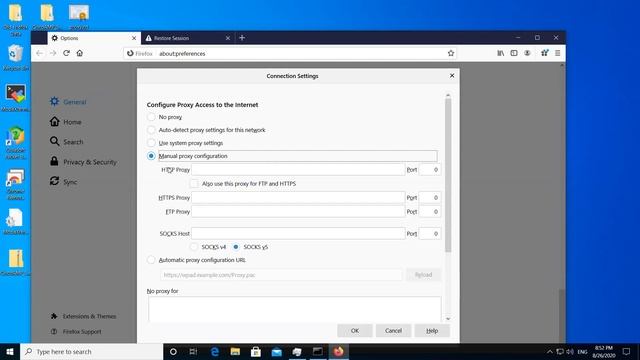
Task: Select Use system proxy settings
Action: point(151,143)
